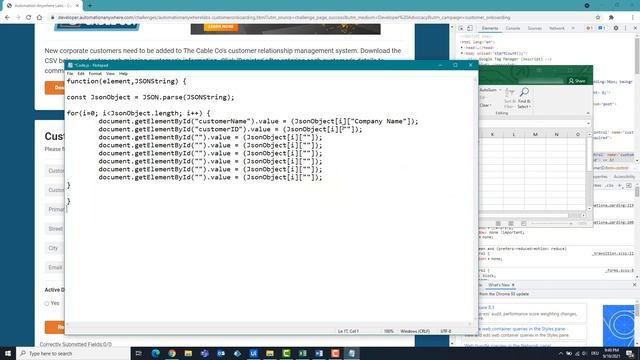Close the Automation Anywhere Labs tab

(x=77, y=6)
